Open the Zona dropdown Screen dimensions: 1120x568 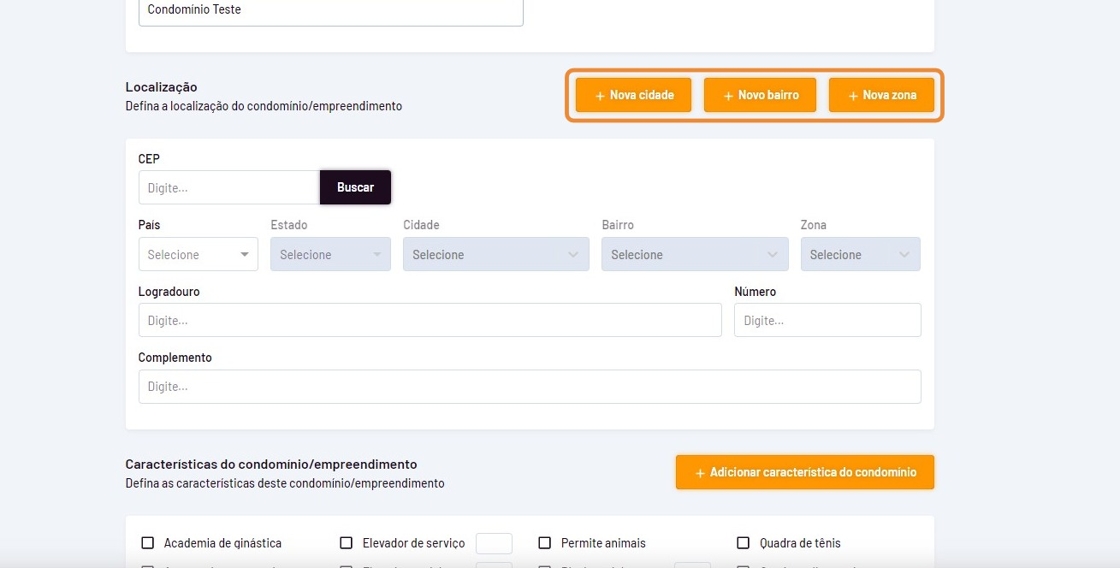click(860, 255)
